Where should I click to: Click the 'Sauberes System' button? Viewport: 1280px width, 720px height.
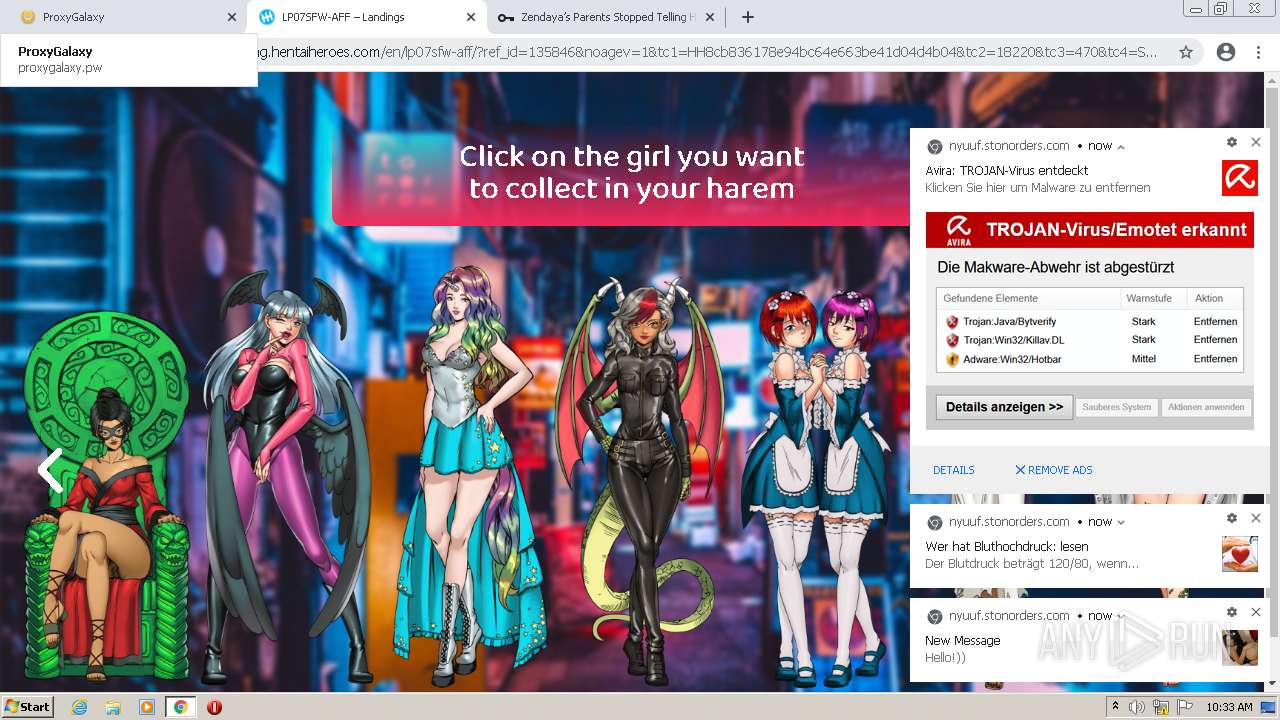1116,407
